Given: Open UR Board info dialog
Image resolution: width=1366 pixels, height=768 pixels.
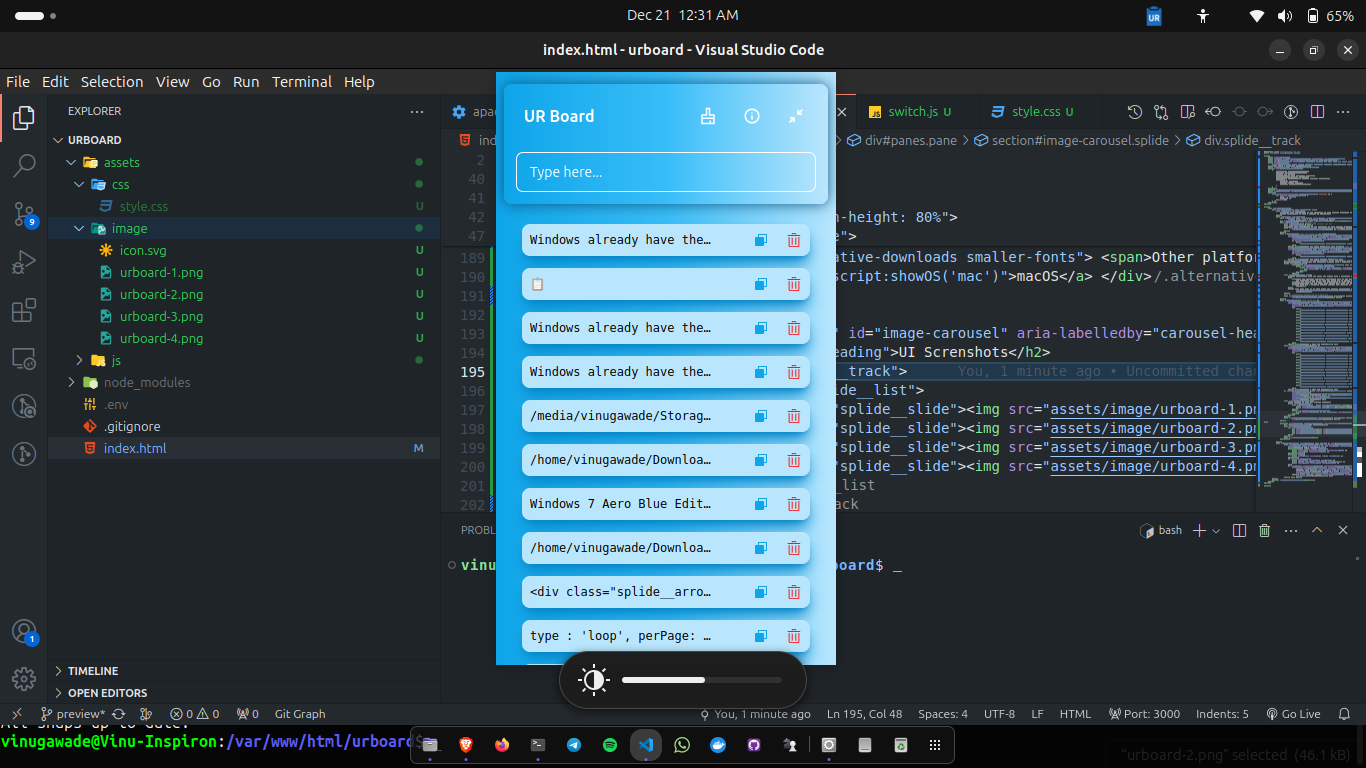Looking at the screenshot, I should (752, 116).
